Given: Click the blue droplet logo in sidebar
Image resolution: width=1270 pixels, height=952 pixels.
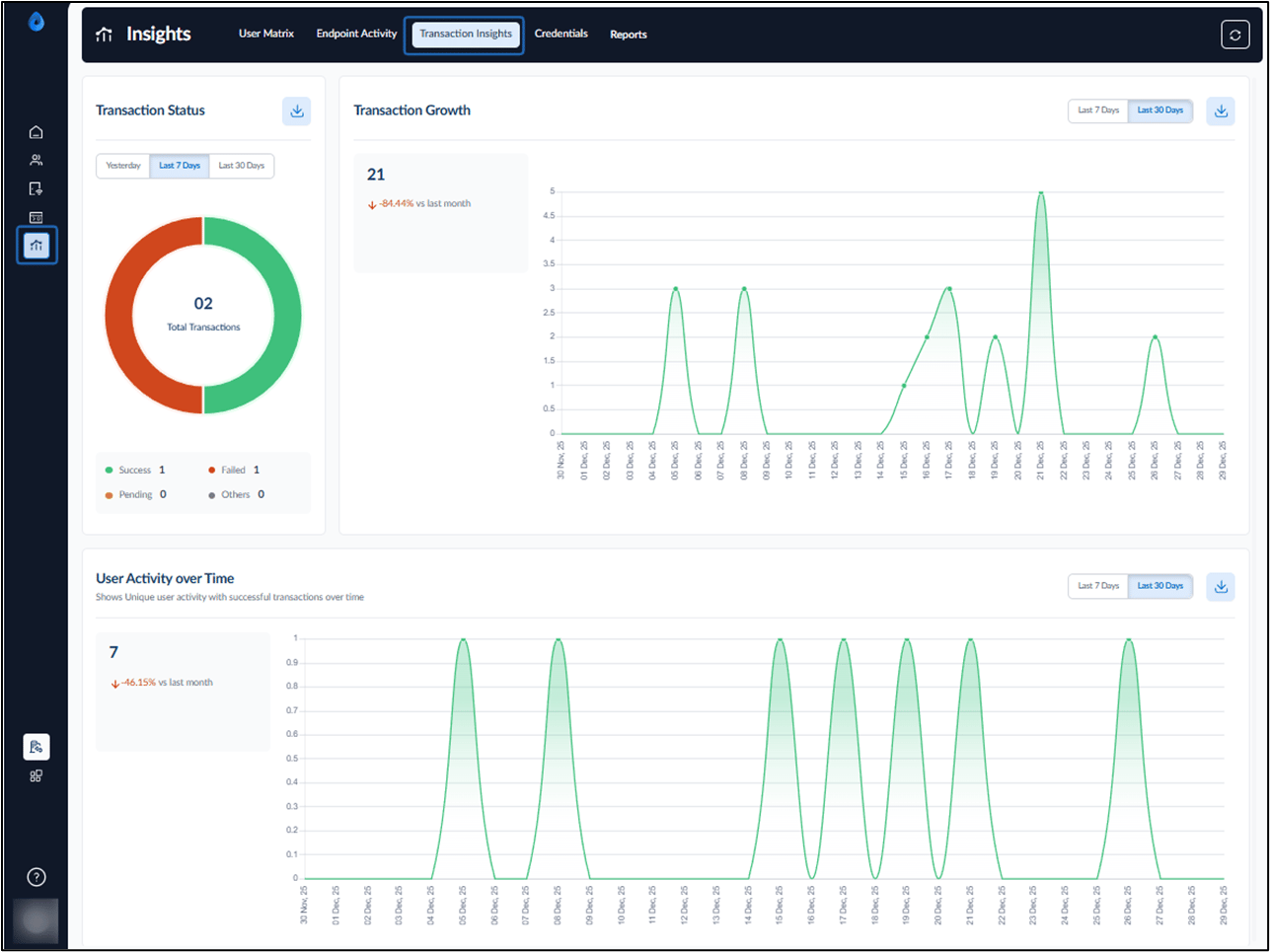Looking at the screenshot, I should pos(37,21).
